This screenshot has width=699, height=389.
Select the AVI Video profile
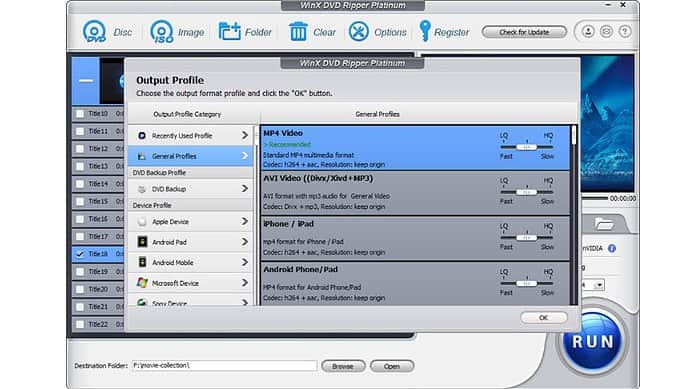pyautogui.click(x=415, y=193)
